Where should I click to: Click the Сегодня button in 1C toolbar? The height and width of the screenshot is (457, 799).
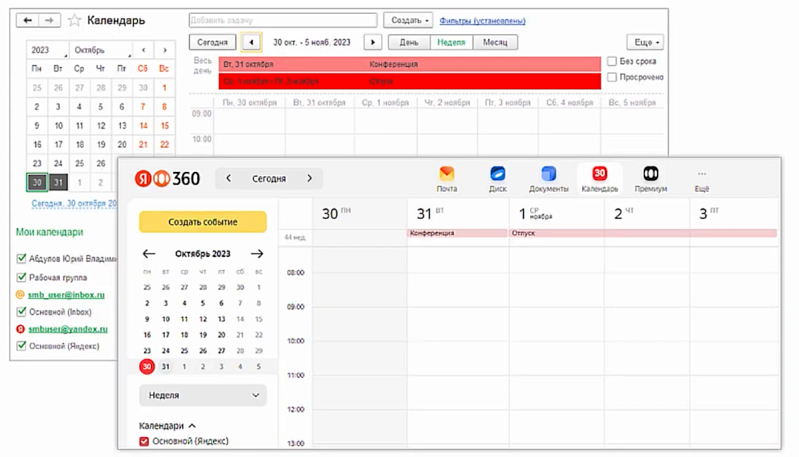(x=212, y=42)
